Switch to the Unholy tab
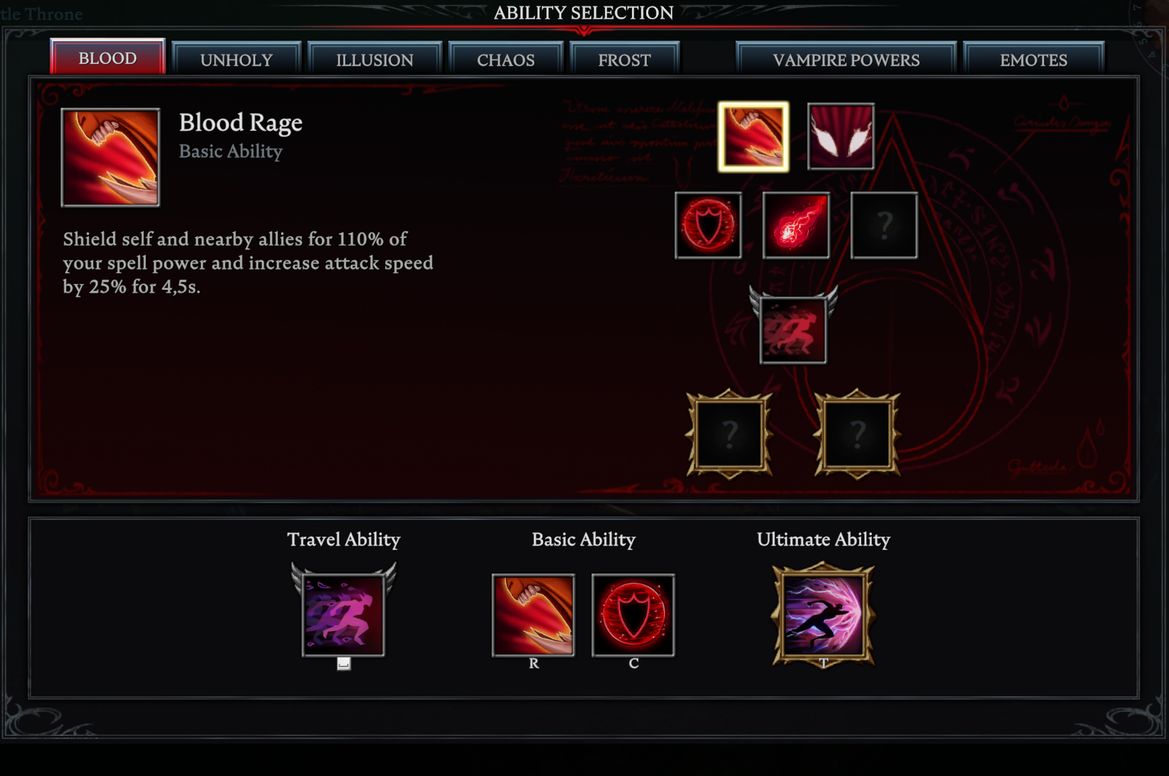The height and width of the screenshot is (776, 1169). tap(236, 59)
